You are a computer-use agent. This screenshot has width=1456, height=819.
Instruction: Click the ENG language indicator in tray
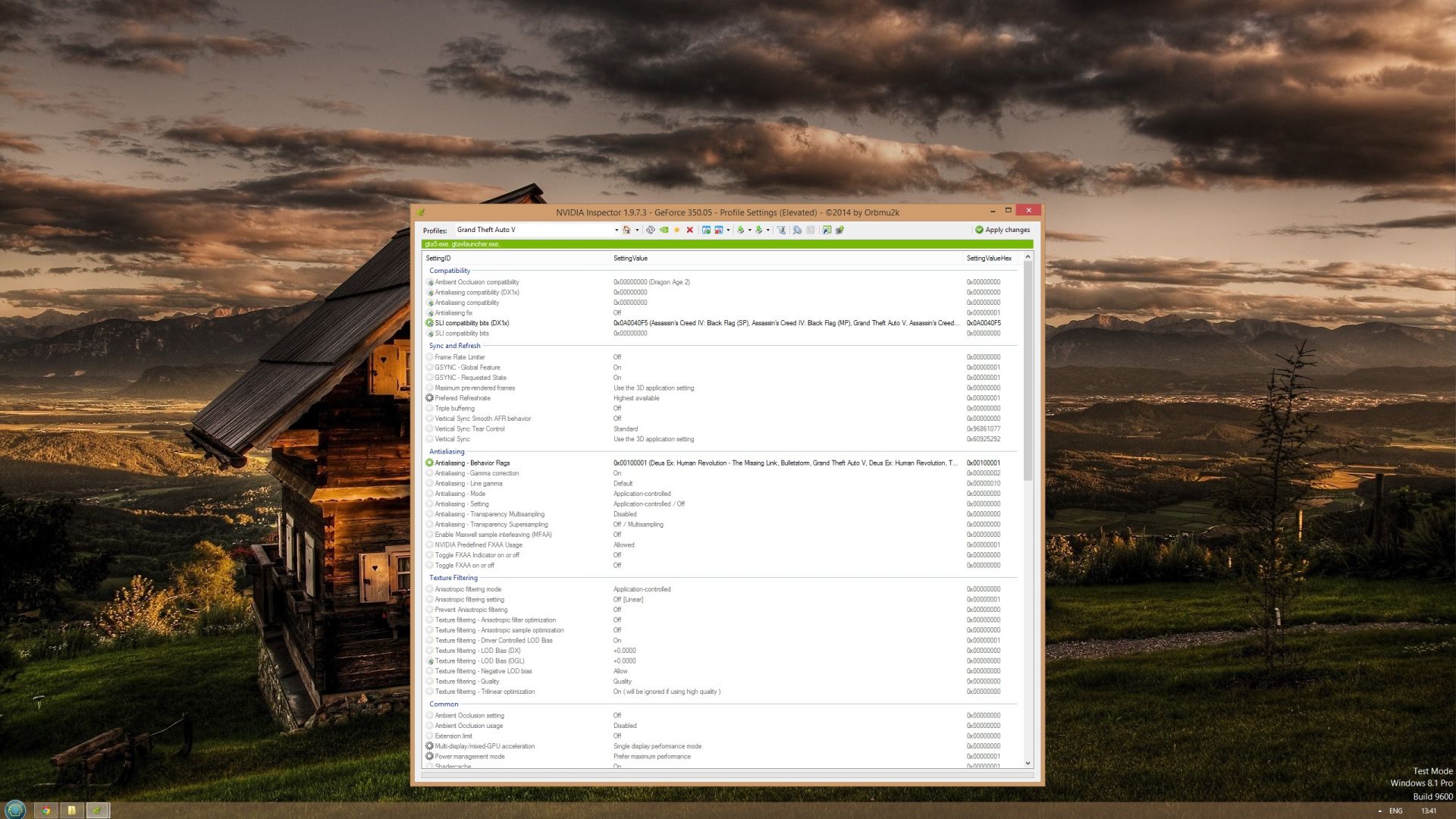point(1396,811)
